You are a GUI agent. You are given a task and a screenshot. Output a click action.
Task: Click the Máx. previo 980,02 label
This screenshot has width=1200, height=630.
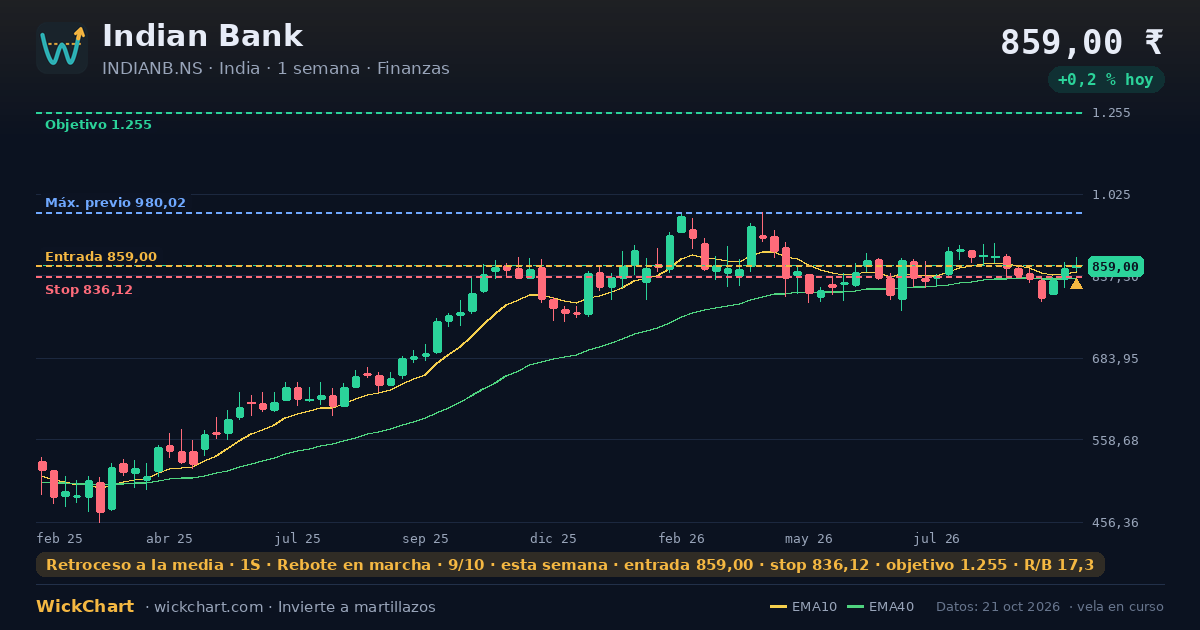coord(115,203)
